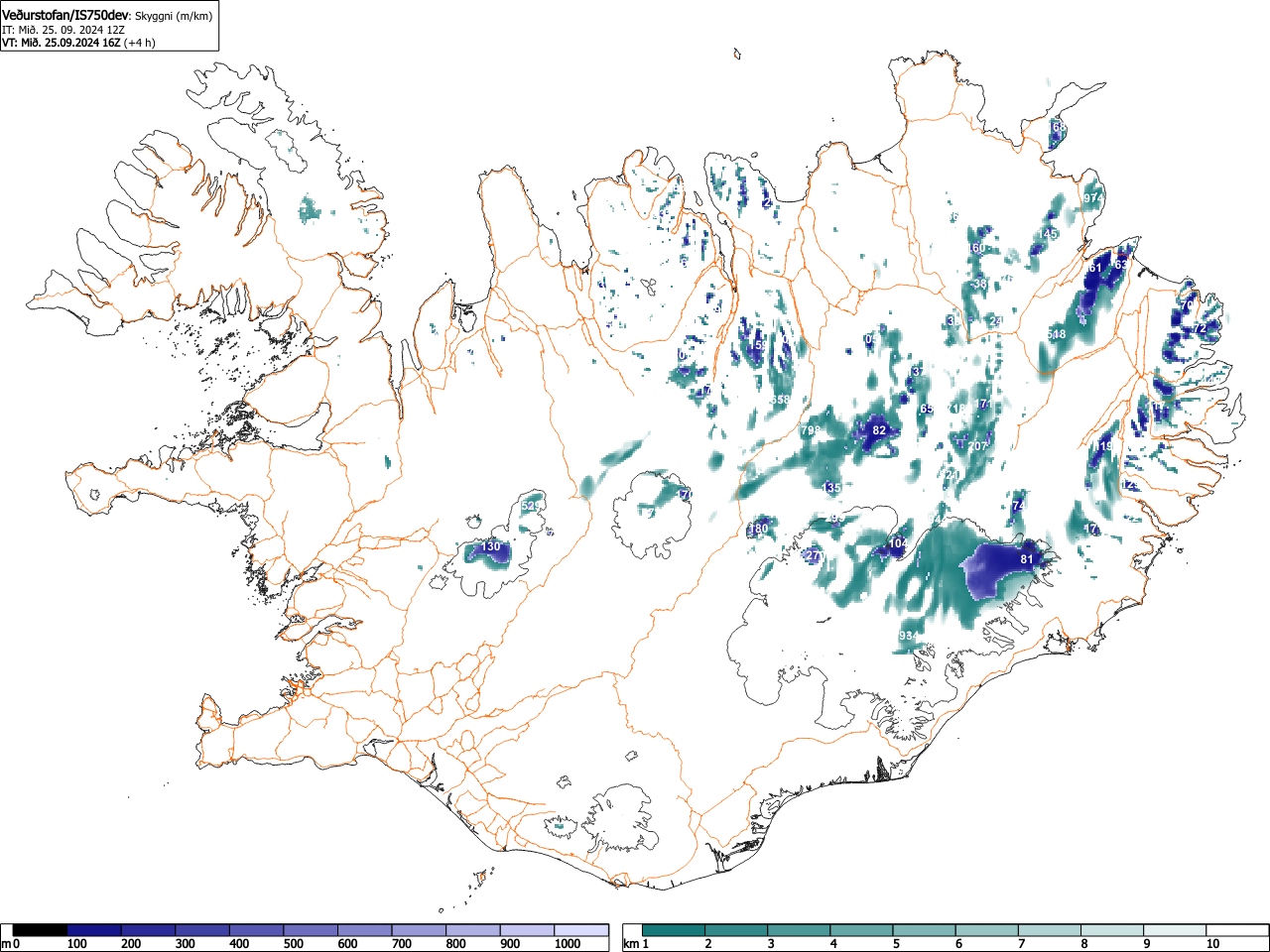
Task: Click the '300' tick on meter legend
Action: point(185,944)
